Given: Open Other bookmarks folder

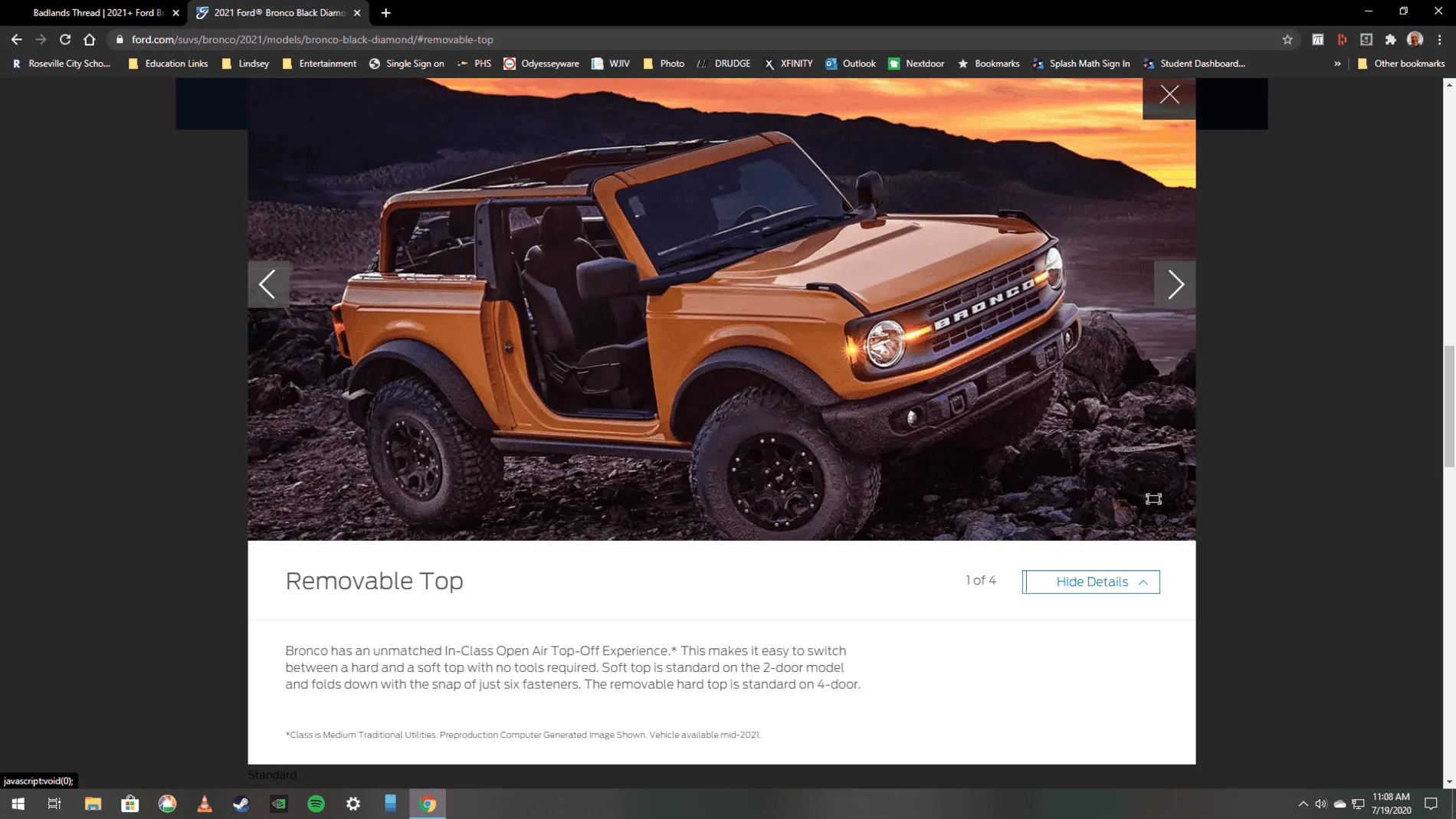Looking at the screenshot, I should pos(1401,64).
